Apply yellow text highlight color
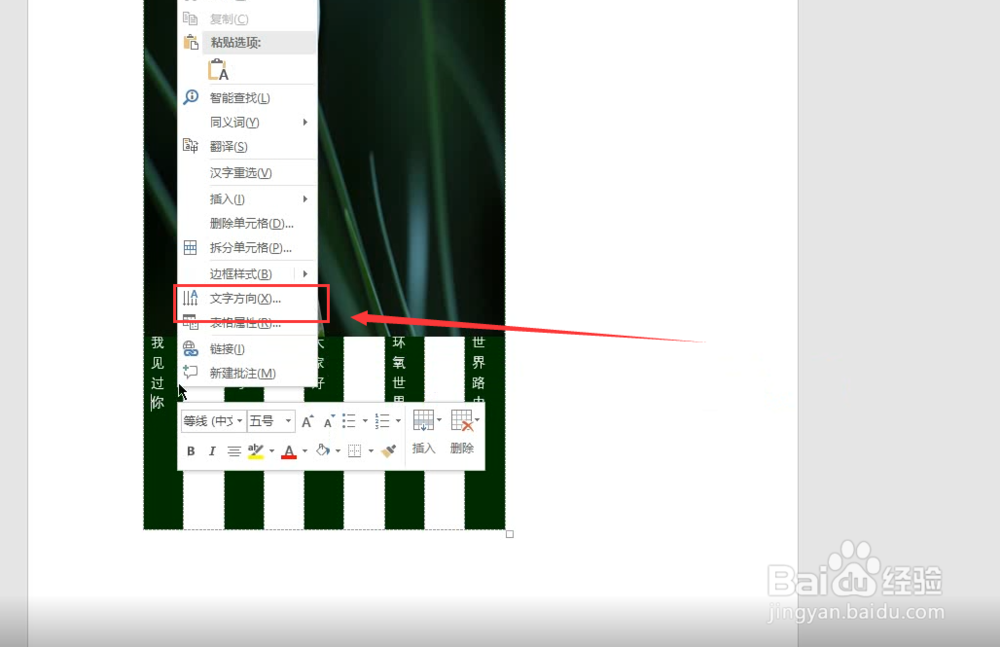 (256, 451)
